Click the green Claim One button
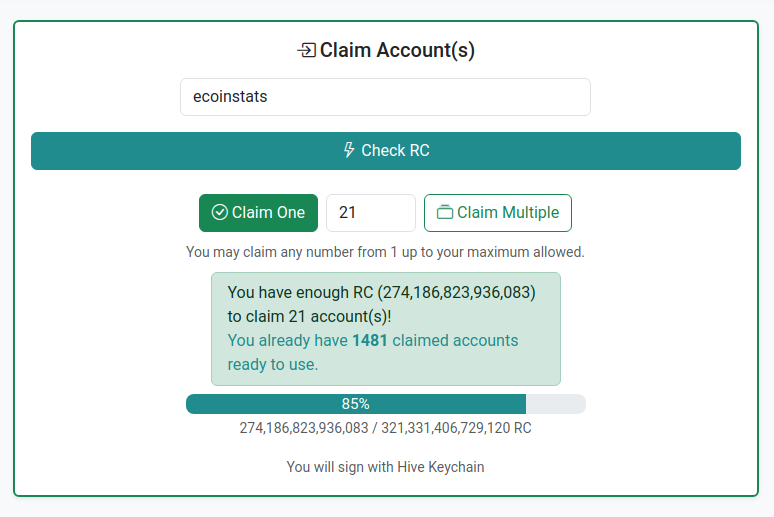 (258, 213)
